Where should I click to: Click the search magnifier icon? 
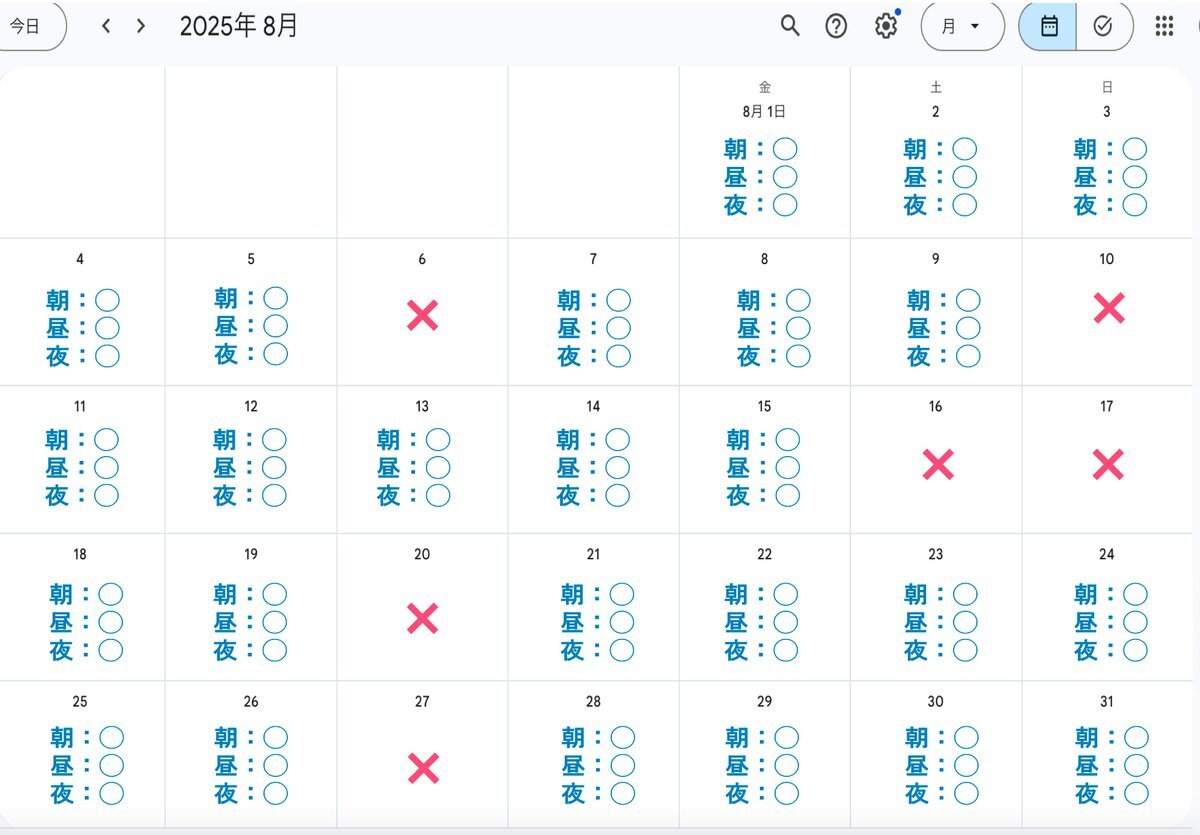point(790,26)
